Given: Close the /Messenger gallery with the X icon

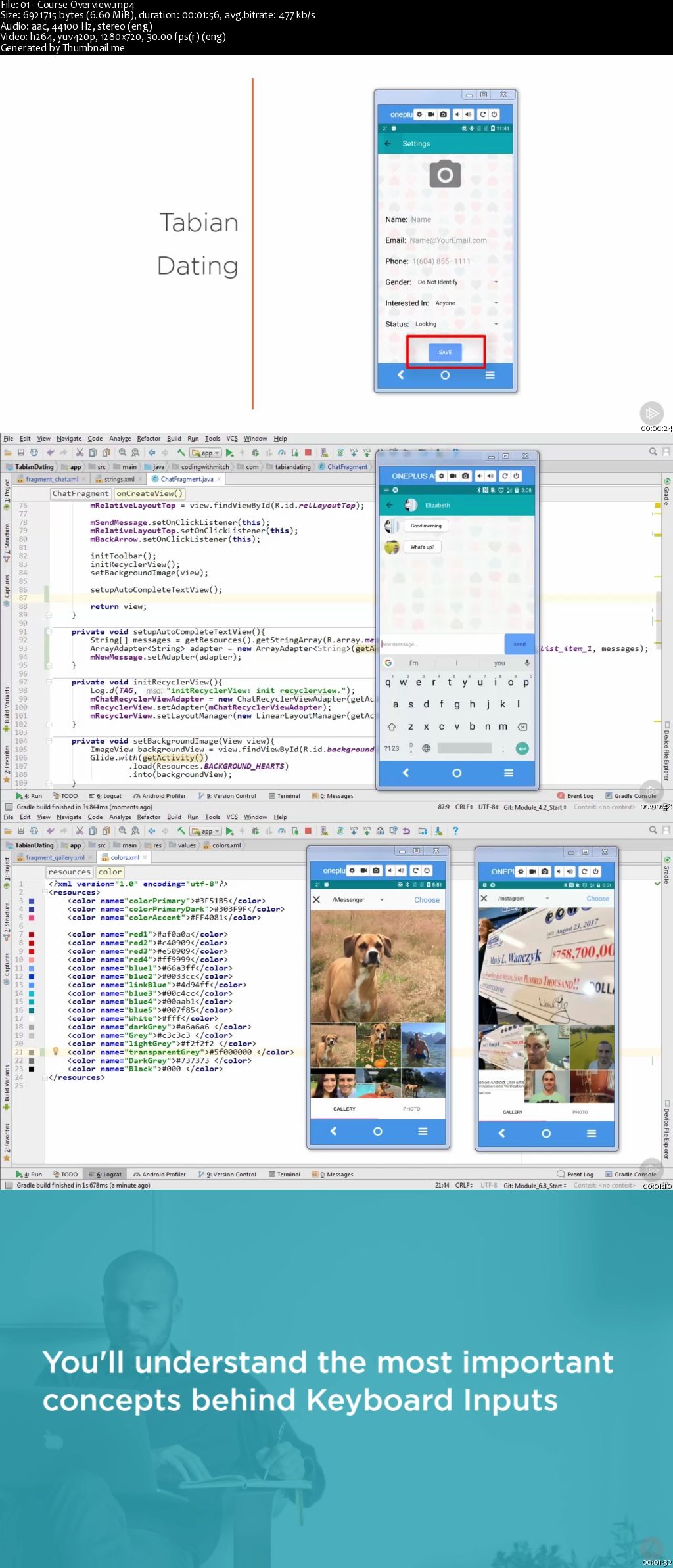Looking at the screenshot, I should pos(316,899).
